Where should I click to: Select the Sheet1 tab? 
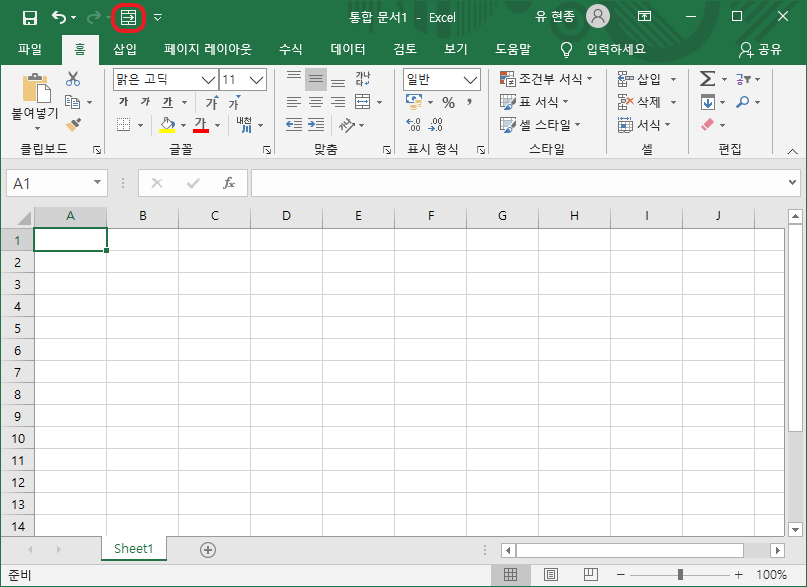coord(134,548)
